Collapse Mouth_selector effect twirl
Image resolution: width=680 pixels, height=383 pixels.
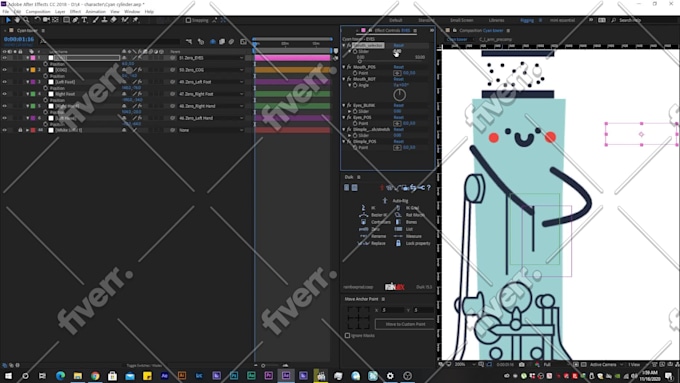click(344, 45)
